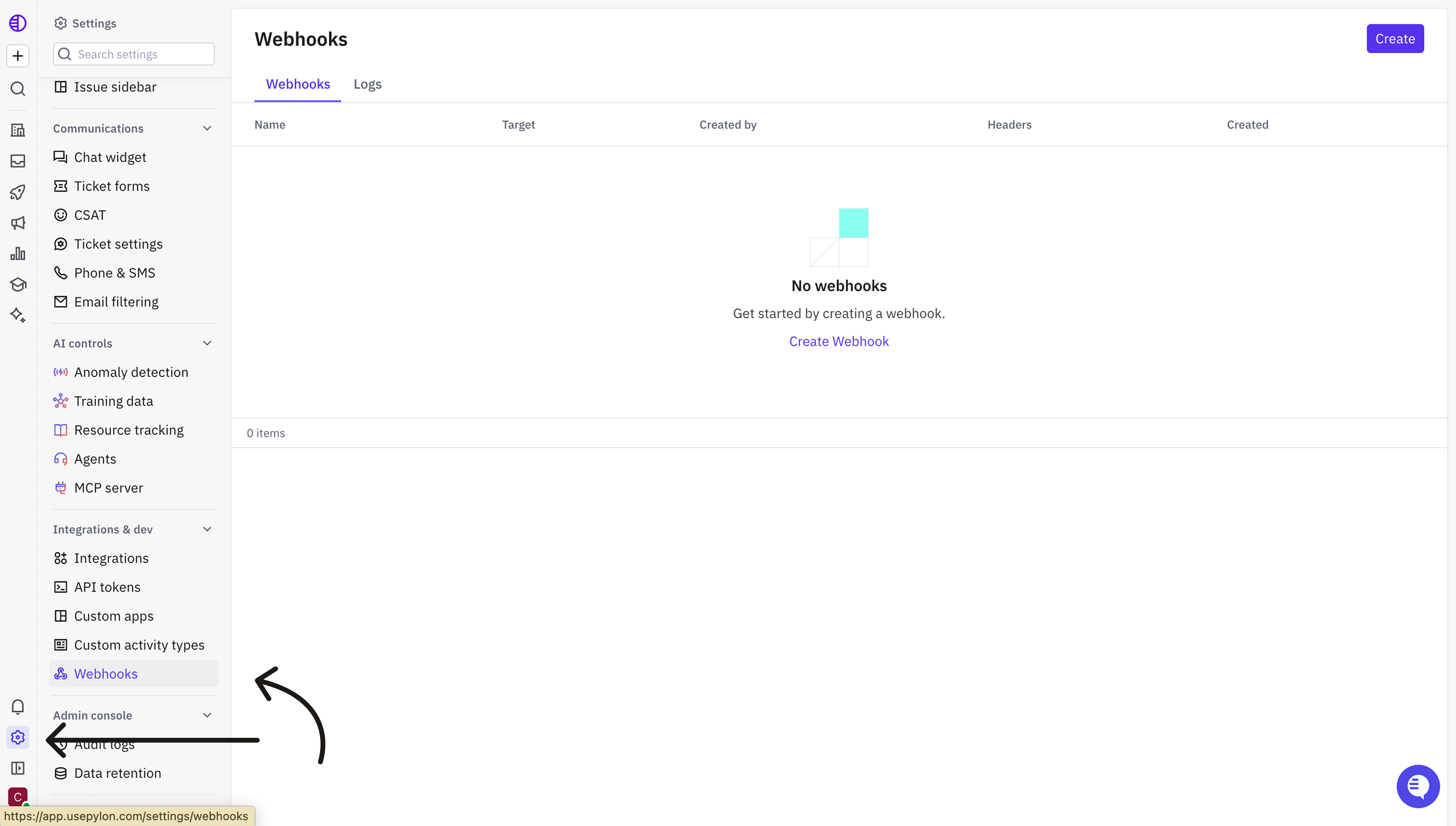1456x826 pixels.
Task: Open Integrations settings
Action: 134,558
